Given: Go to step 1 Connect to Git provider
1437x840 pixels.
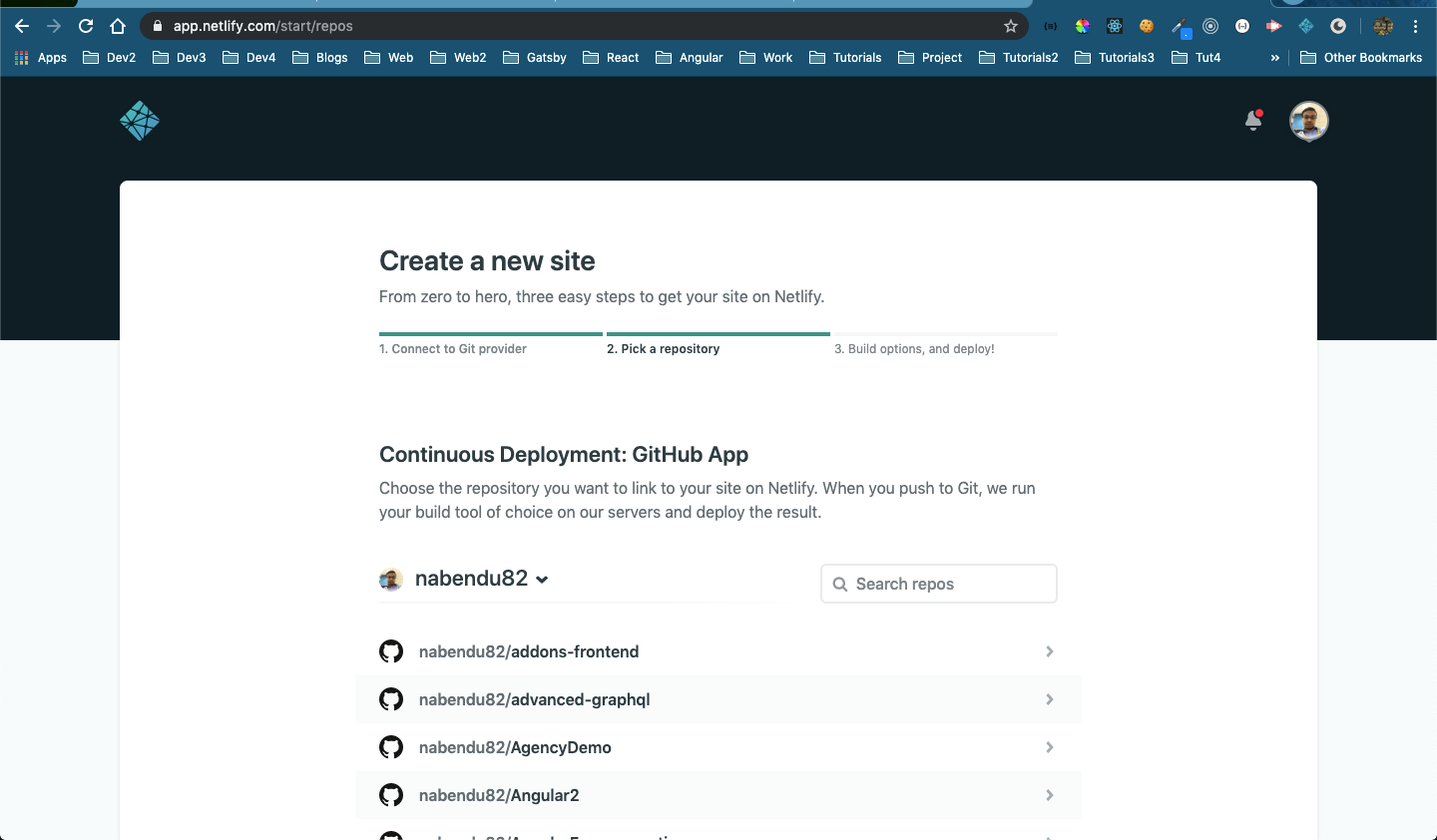Looking at the screenshot, I should (453, 349).
